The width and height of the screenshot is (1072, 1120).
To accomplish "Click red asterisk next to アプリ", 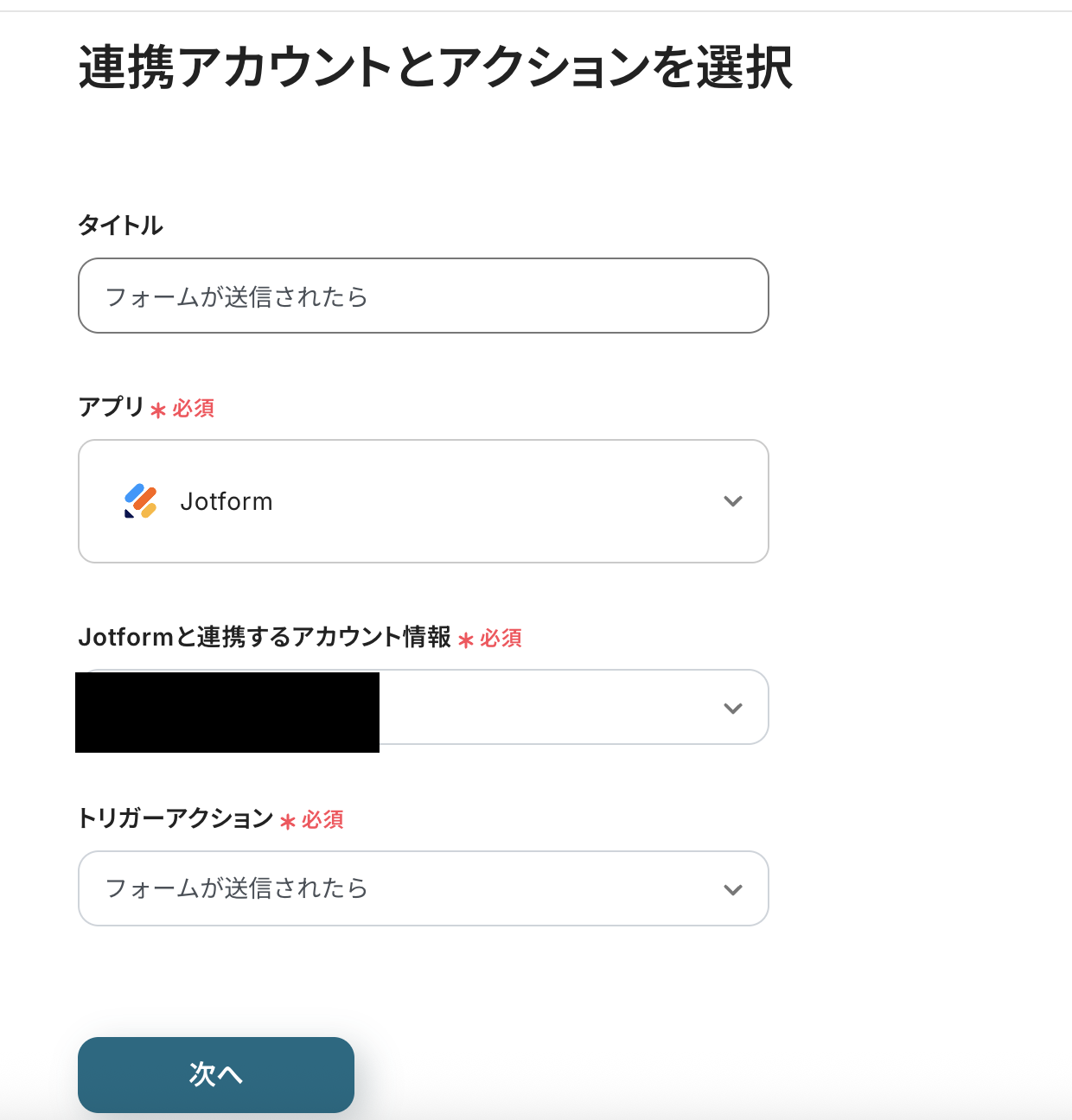I will [158, 410].
